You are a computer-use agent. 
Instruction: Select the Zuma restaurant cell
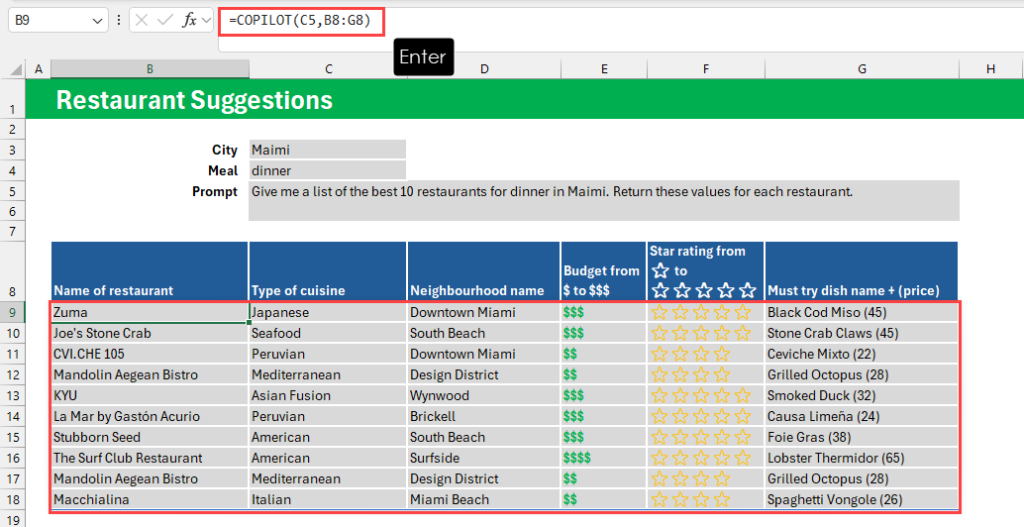[149, 312]
